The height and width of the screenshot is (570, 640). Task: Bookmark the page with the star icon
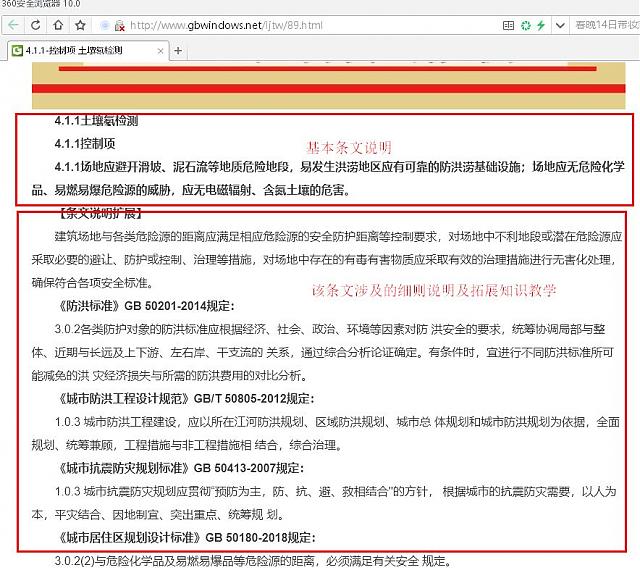click(x=80, y=25)
